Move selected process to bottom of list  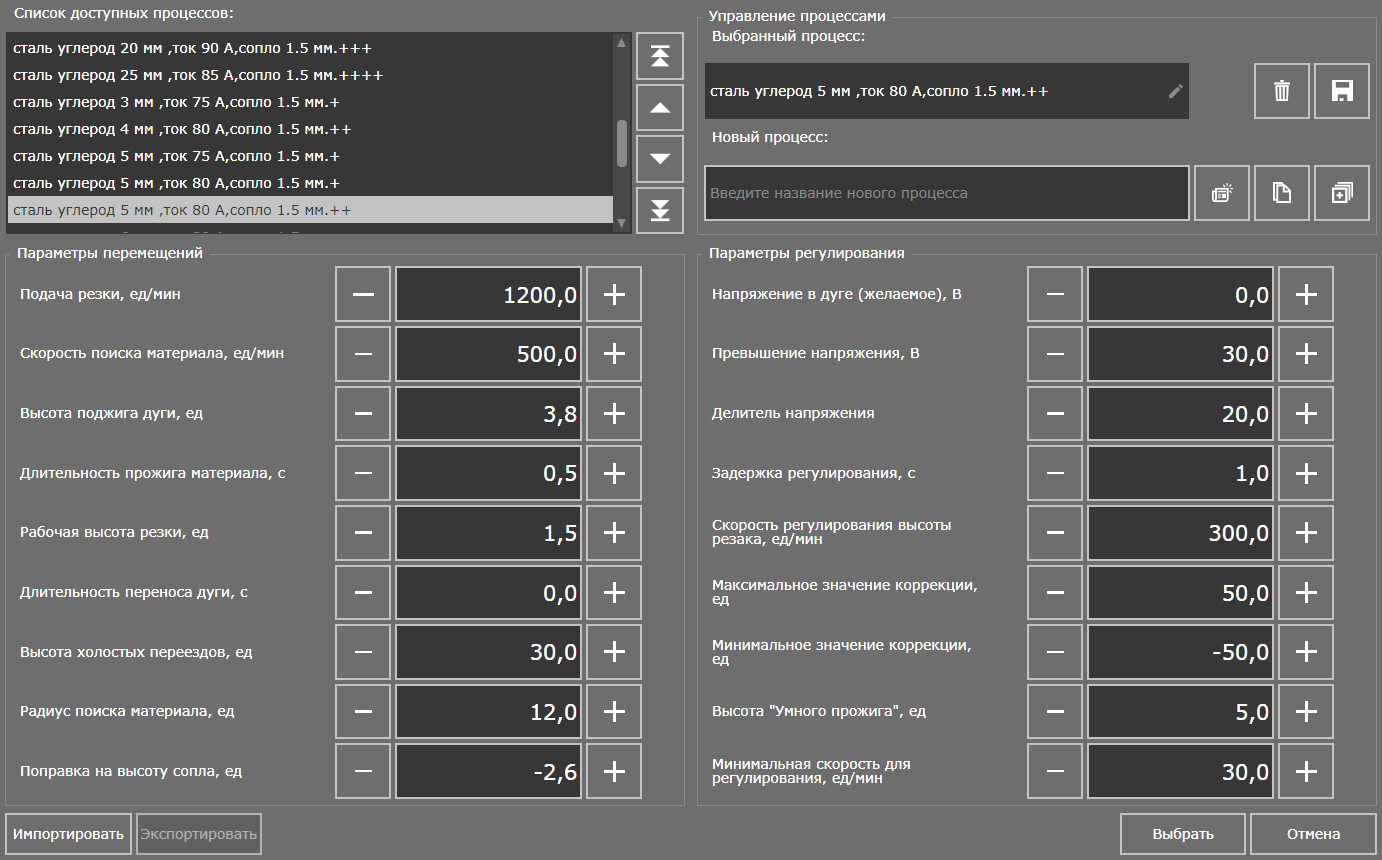[659, 210]
